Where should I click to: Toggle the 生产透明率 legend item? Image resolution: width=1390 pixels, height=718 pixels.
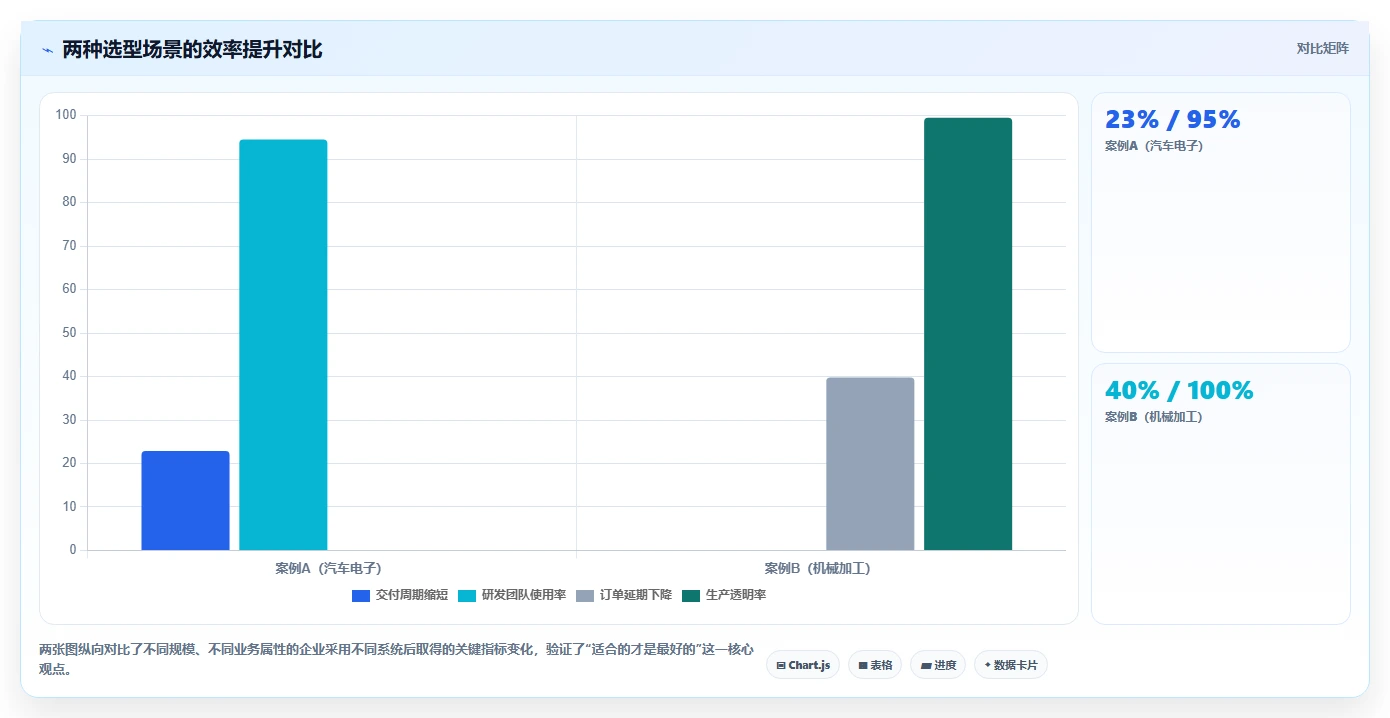click(x=724, y=595)
